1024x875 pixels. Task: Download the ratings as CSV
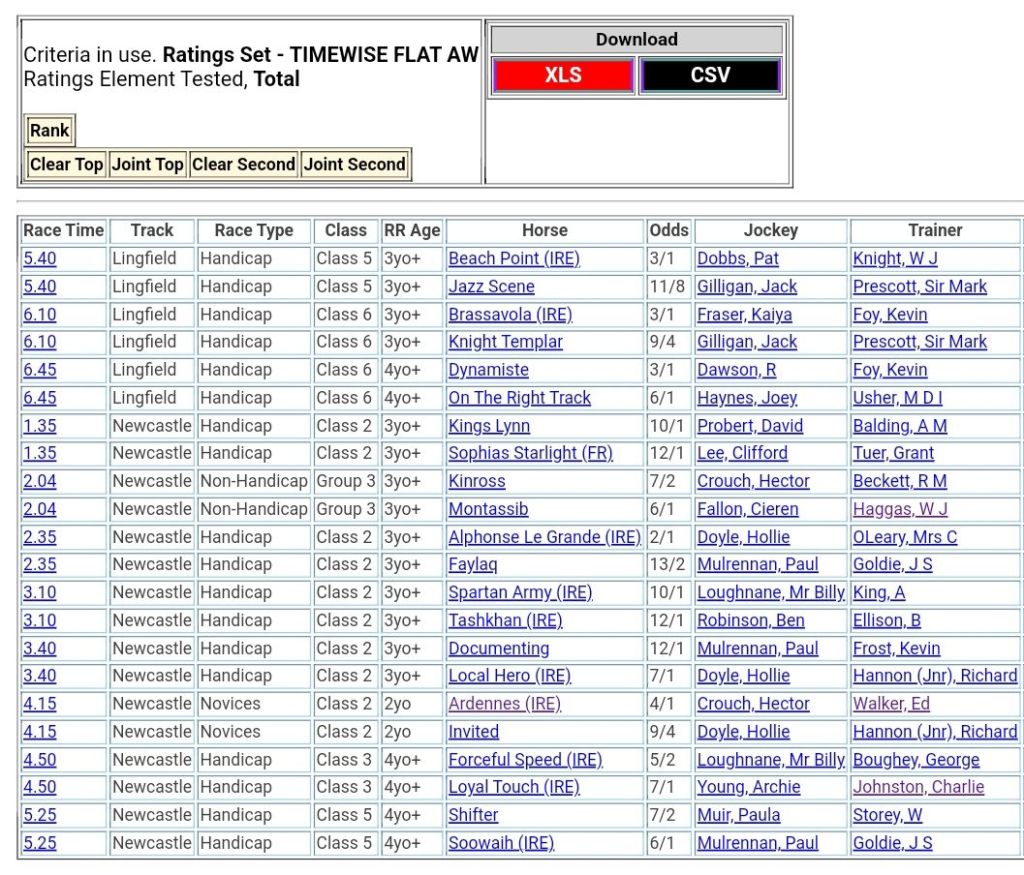710,76
